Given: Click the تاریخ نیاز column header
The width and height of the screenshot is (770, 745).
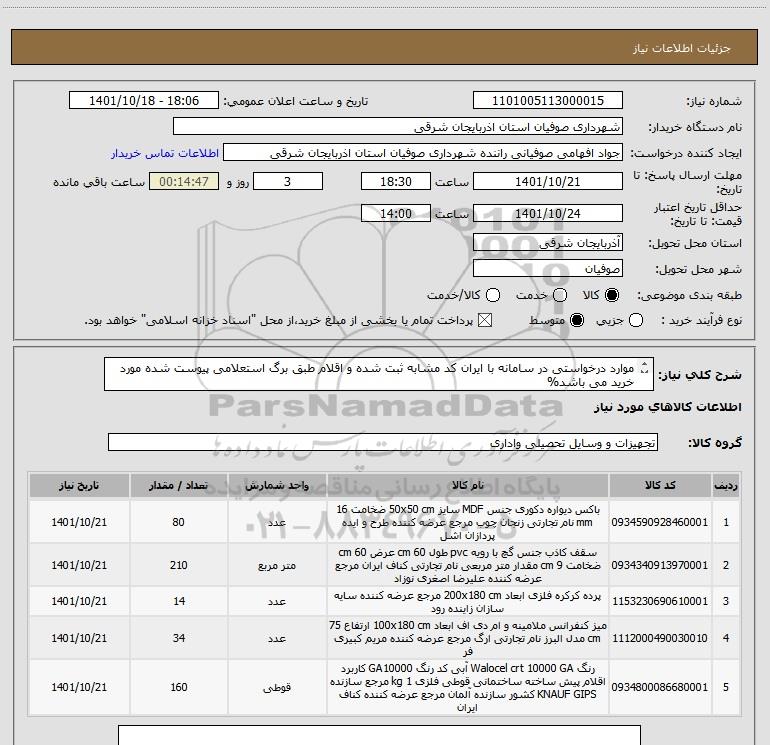Looking at the screenshot, I should [79, 486].
